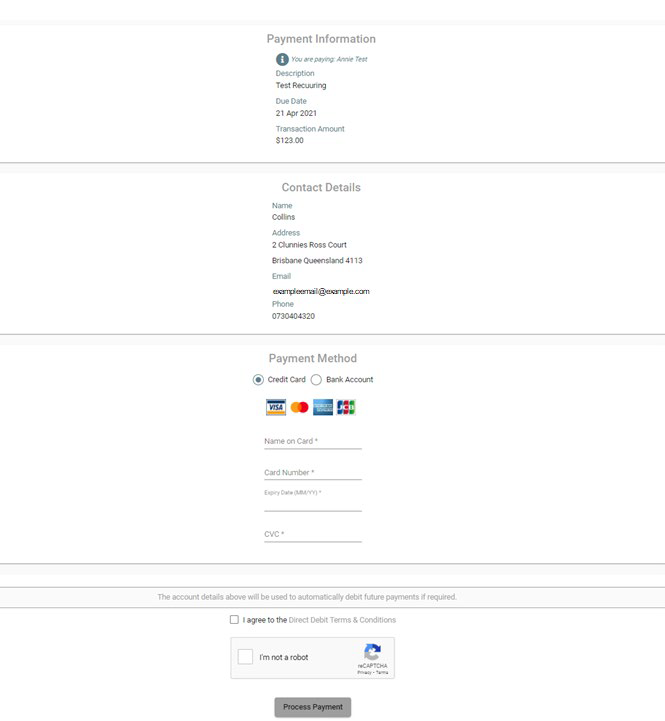This screenshot has width=665, height=721.
Task: Tick the Direct Debit agreement checkbox
Action: pyautogui.click(x=234, y=620)
